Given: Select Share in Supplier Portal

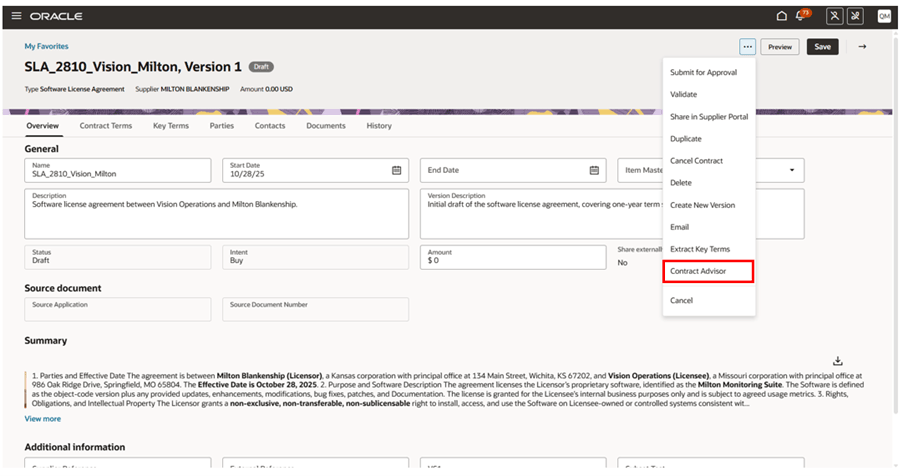Looking at the screenshot, I should (709, 117).
